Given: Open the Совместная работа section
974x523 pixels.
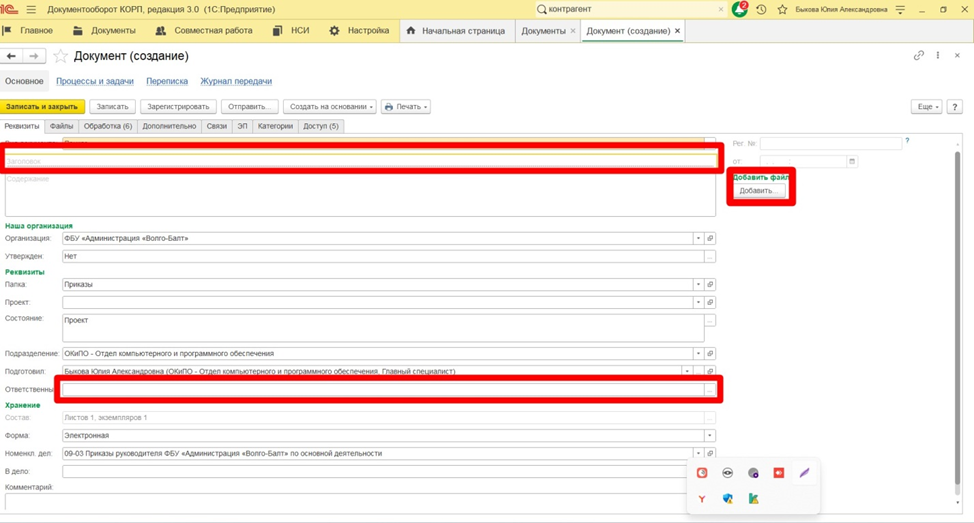Looking at the screenshot, I should [x=204, y=30].
